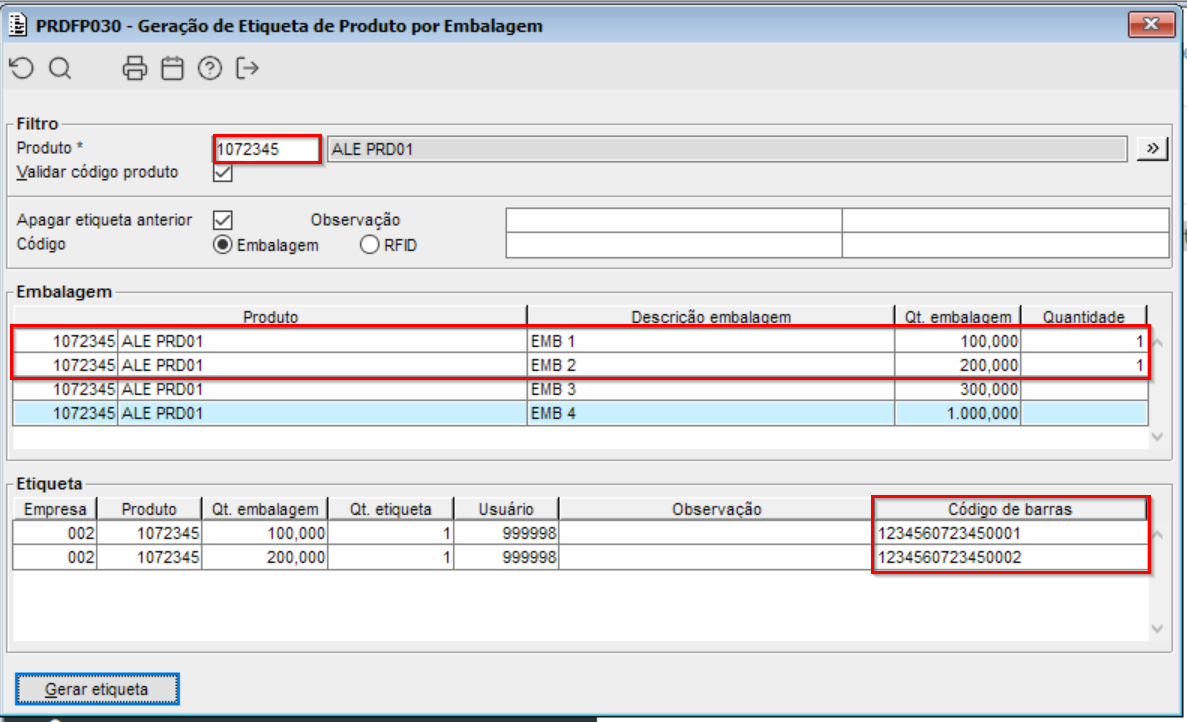Click Qt. etiqueta column header
This screenshot has height=722, width=1187.
[391, 509]
